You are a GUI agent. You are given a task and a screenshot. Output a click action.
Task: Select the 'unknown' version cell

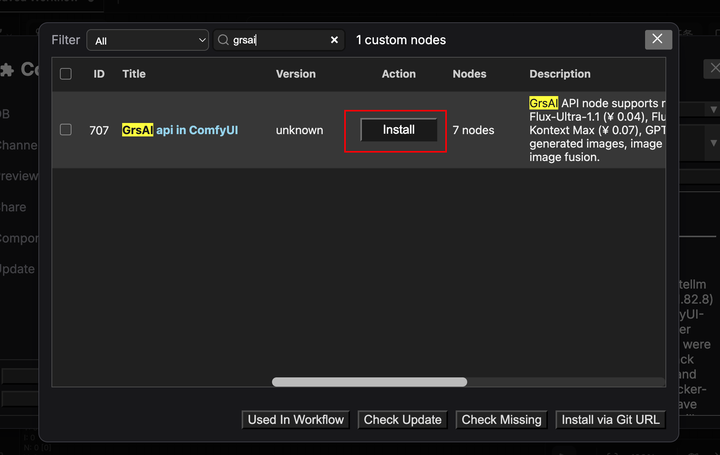point(299,130)
